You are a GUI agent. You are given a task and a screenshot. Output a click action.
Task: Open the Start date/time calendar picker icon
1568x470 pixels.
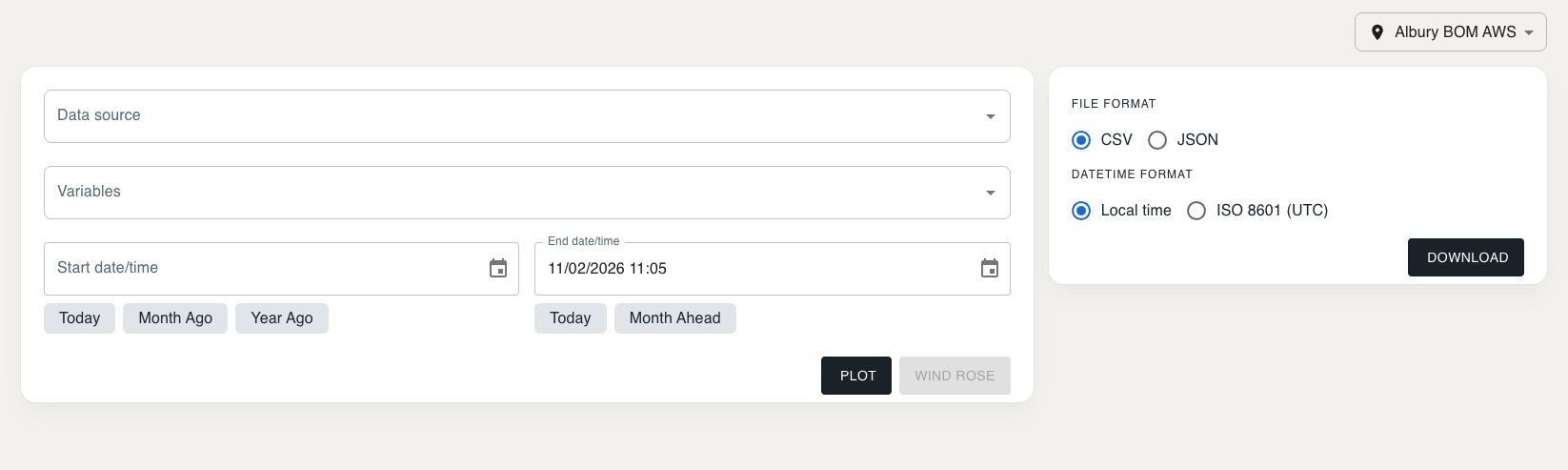(498, 269)
